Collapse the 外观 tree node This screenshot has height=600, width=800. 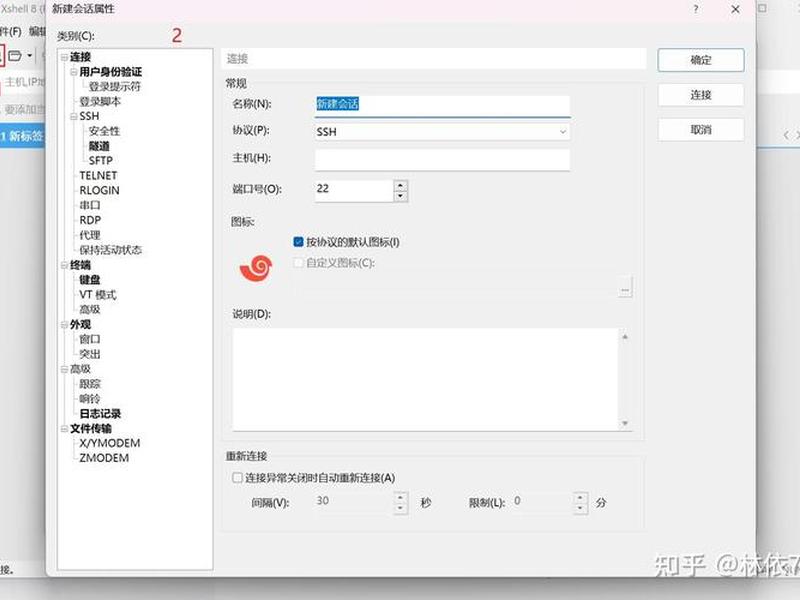pyautogui.click(x=64, y=324)
